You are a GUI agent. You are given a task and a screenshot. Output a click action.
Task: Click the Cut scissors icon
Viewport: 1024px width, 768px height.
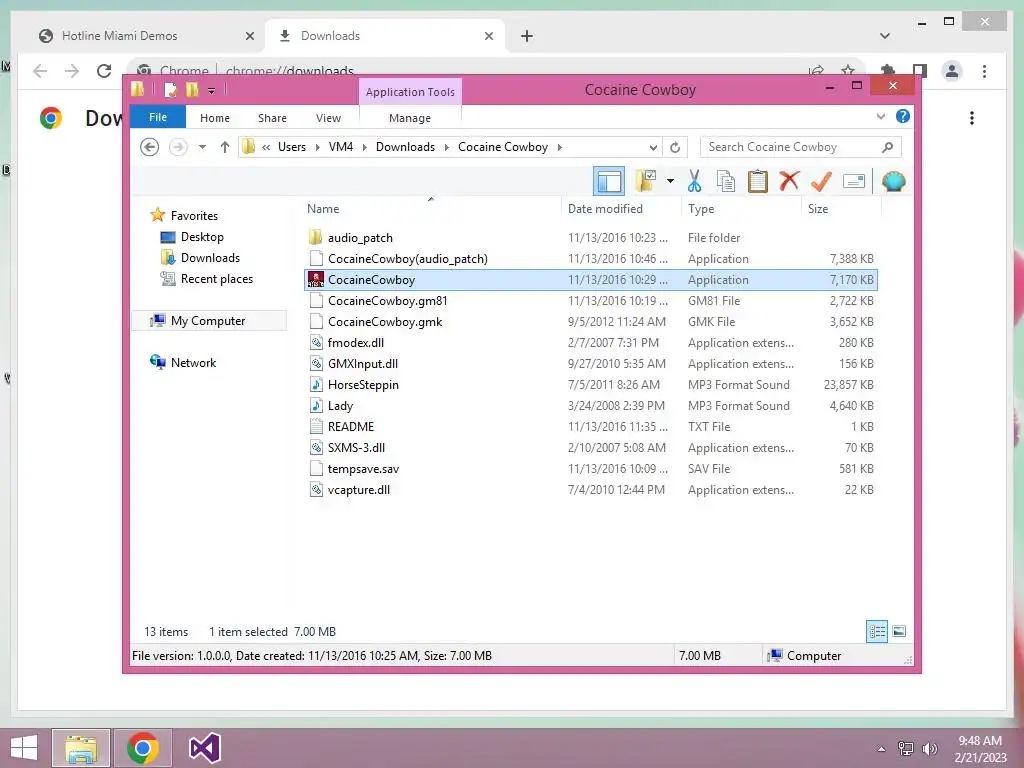[694, 181]
